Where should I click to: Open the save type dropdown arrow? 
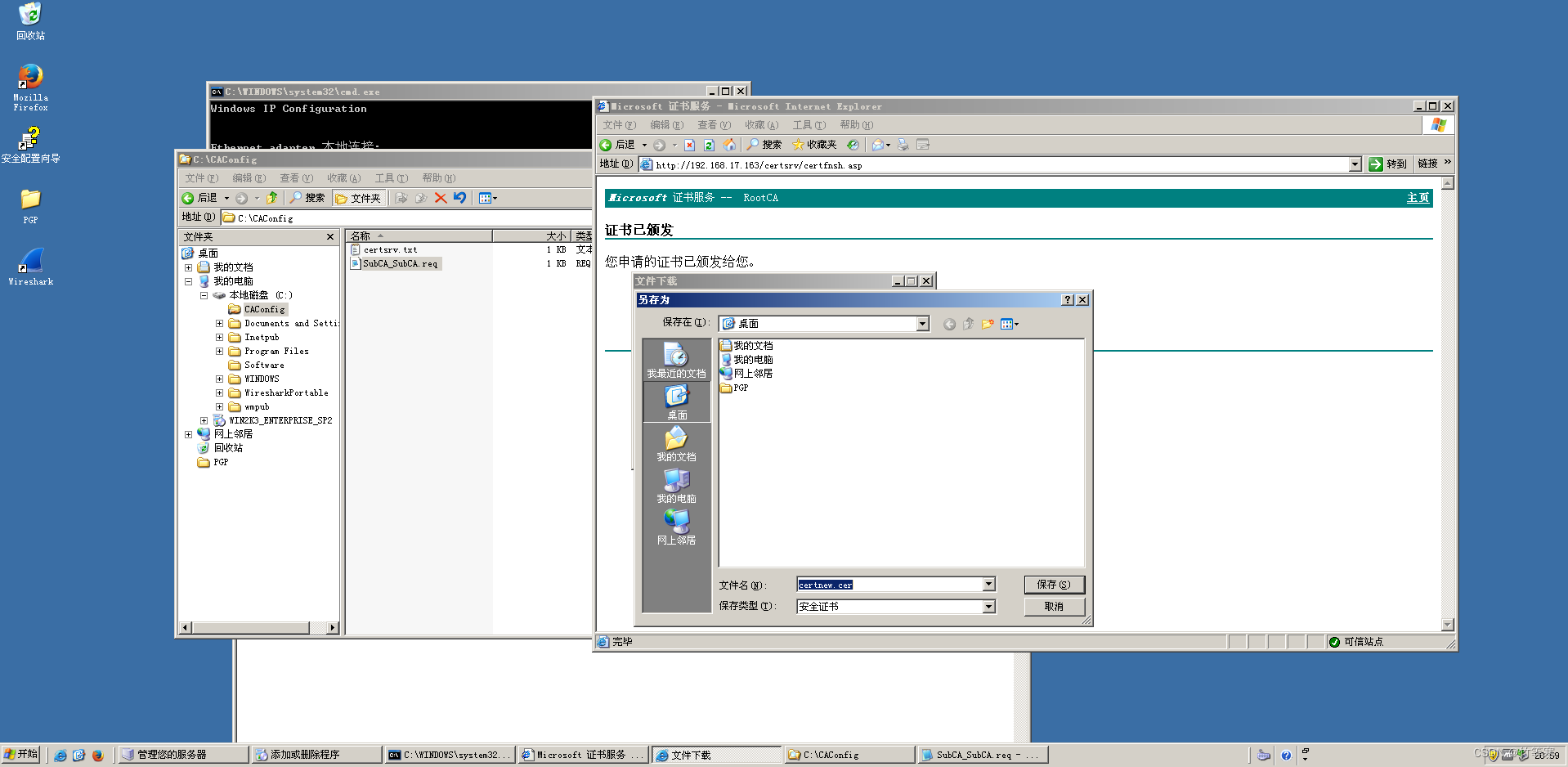[988, 607]
